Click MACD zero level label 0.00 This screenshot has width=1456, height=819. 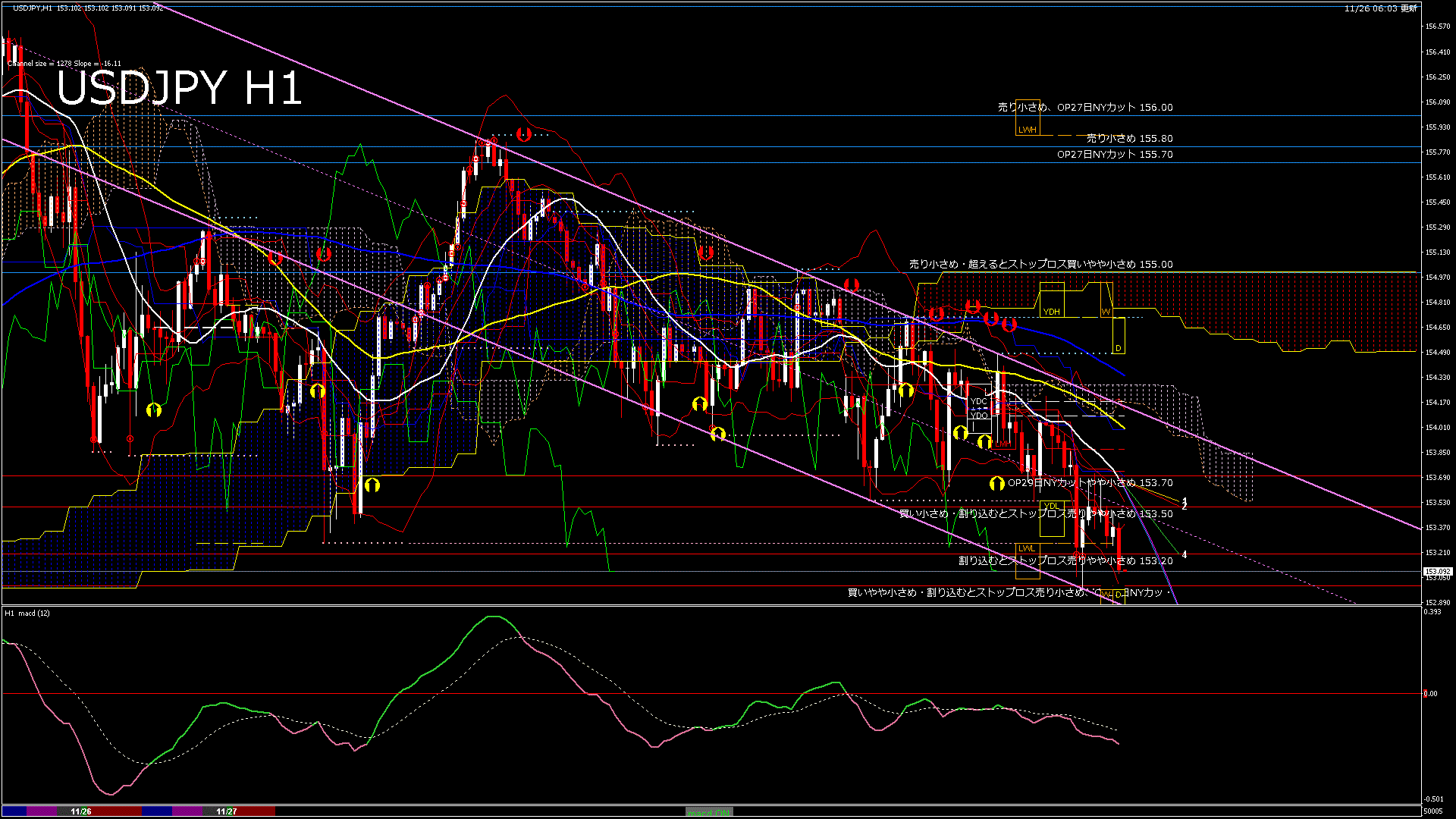[1430, 694]
